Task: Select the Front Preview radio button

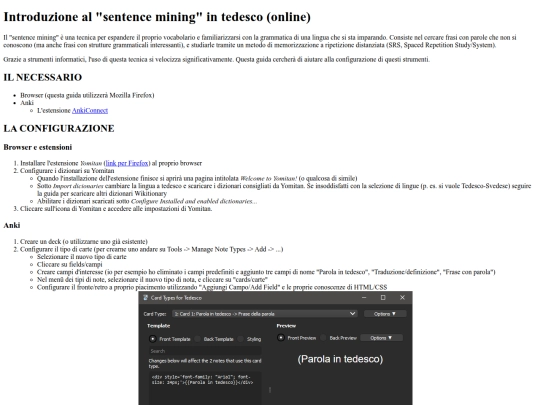Action: [x=281, y=338]
